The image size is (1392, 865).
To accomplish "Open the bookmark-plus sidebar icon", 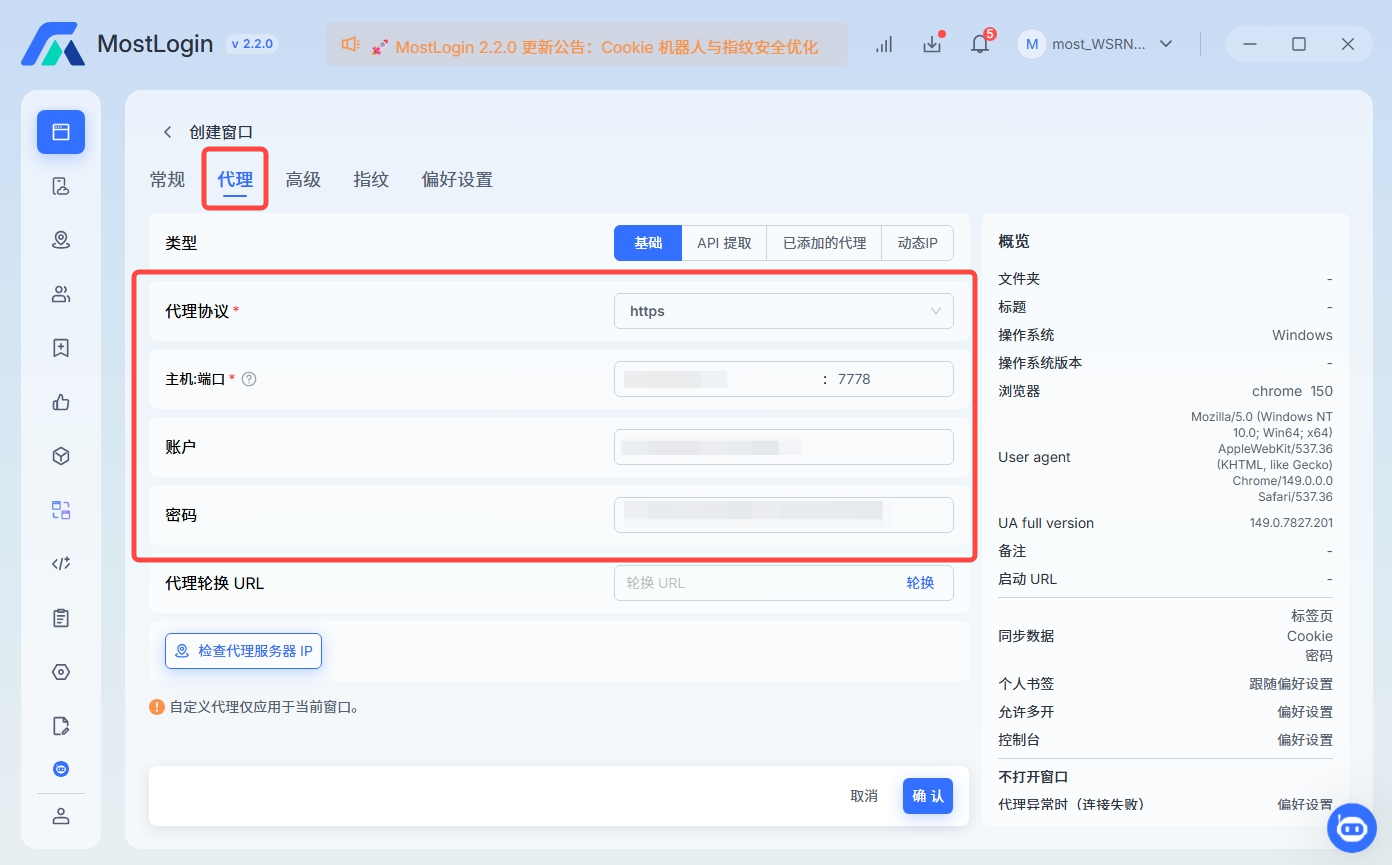I will pos(61,348).
